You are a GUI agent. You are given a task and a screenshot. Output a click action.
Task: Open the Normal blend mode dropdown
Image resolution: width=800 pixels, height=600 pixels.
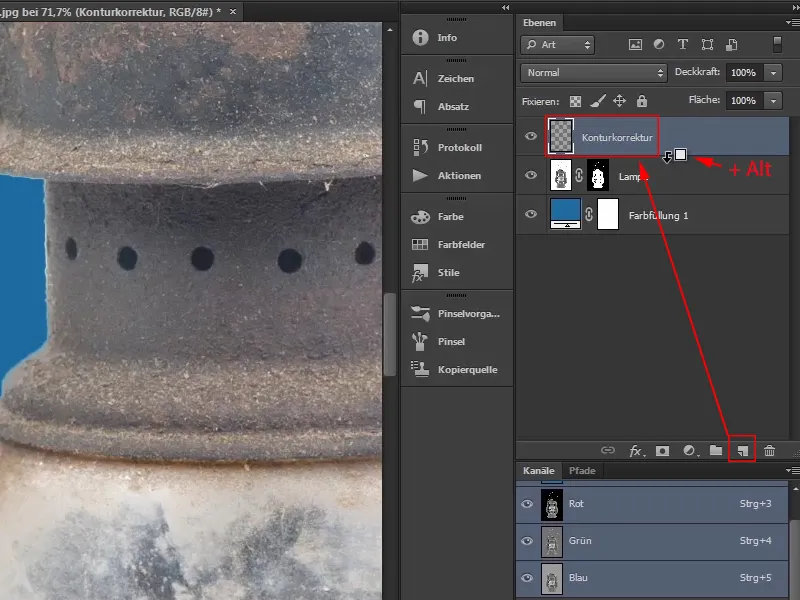pyautogui.click(x=594, y=72)
